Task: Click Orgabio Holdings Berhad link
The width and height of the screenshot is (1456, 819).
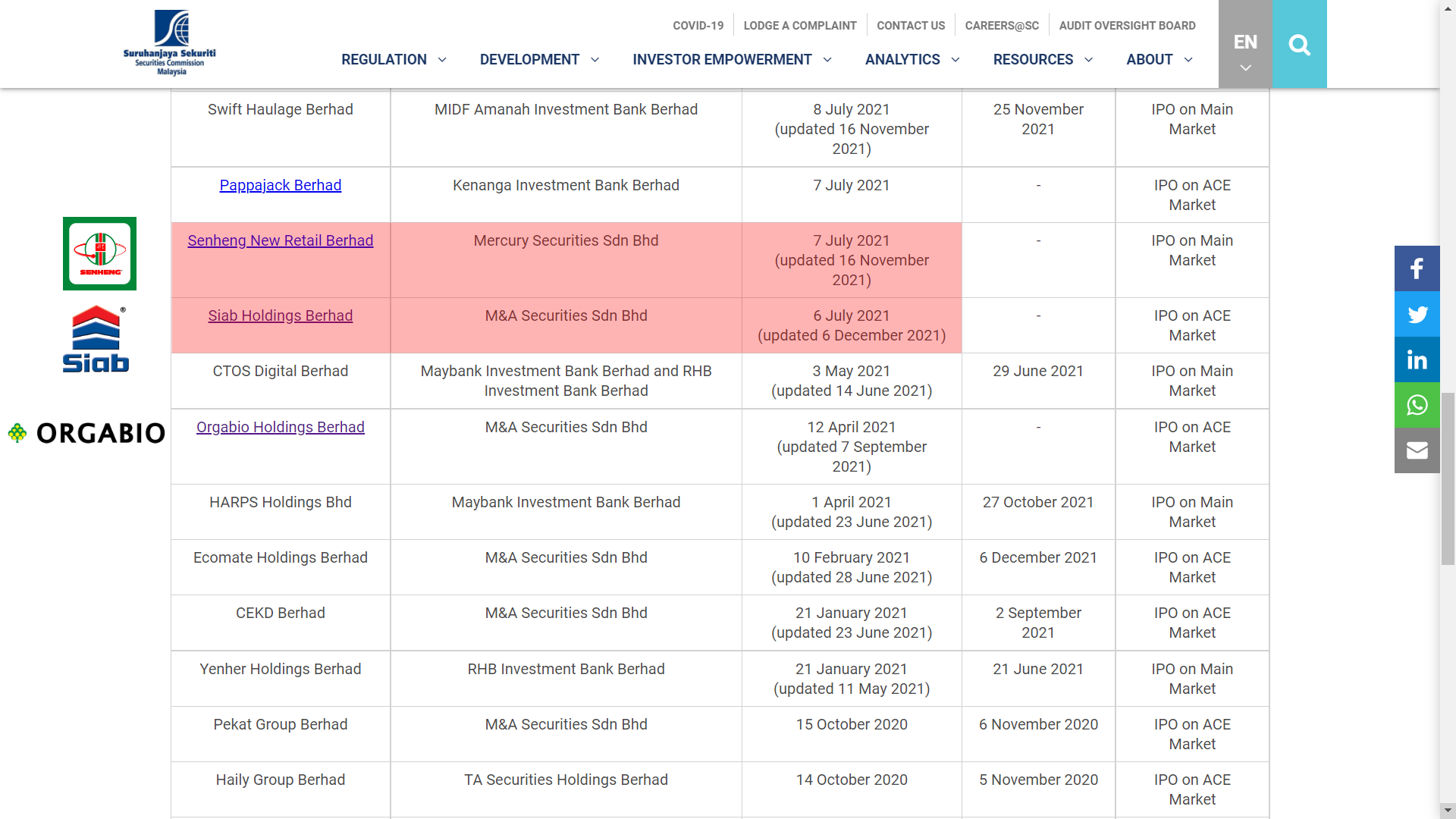Action: coord(280,427)
